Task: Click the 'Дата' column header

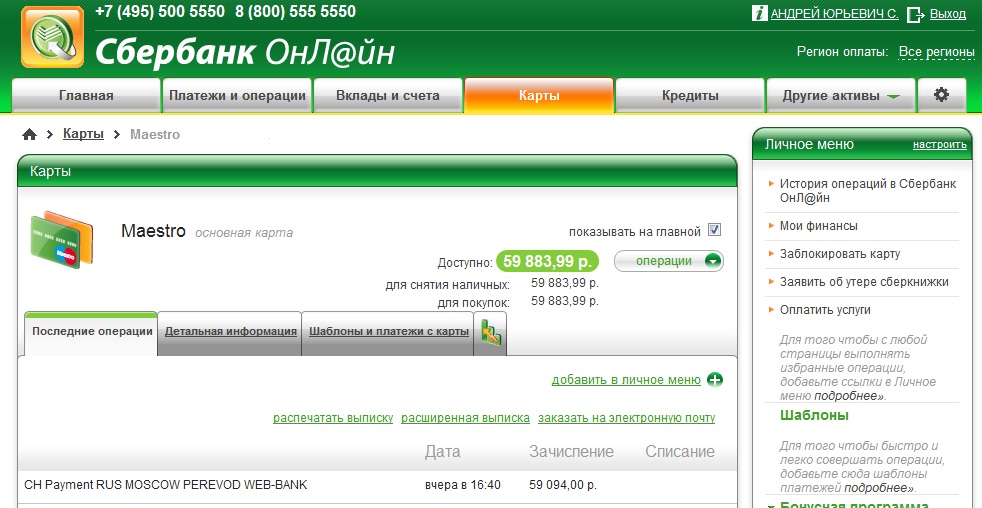Action: coord(443,452)
